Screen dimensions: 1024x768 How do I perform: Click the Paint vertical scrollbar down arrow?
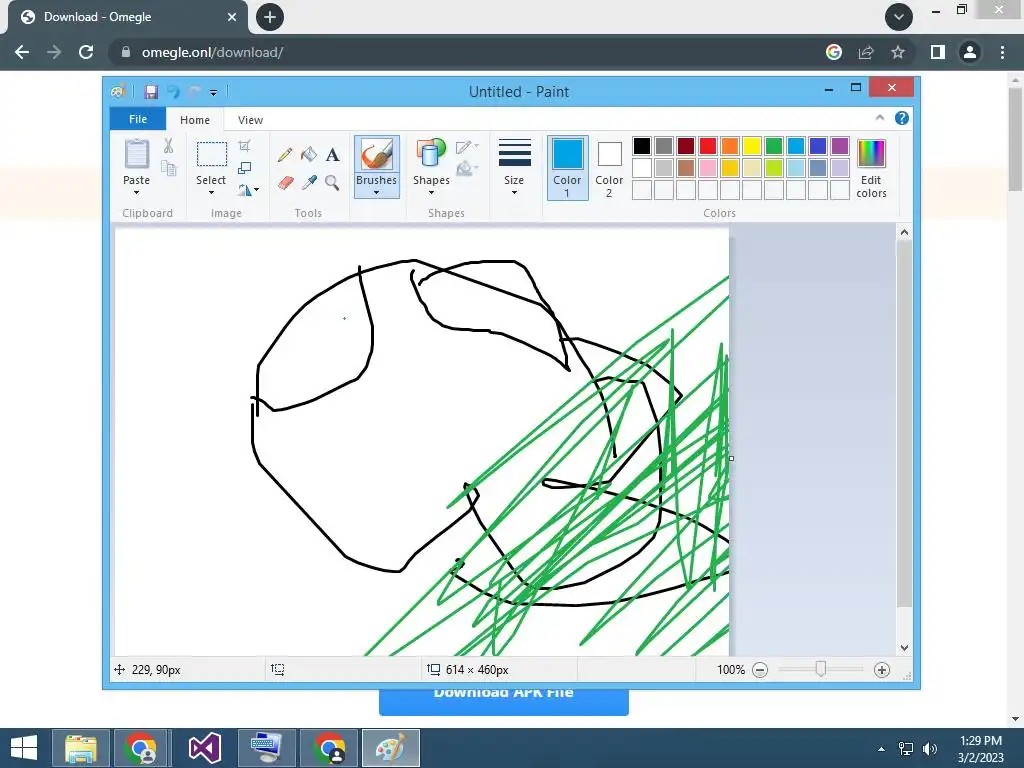tap(904, 648)
